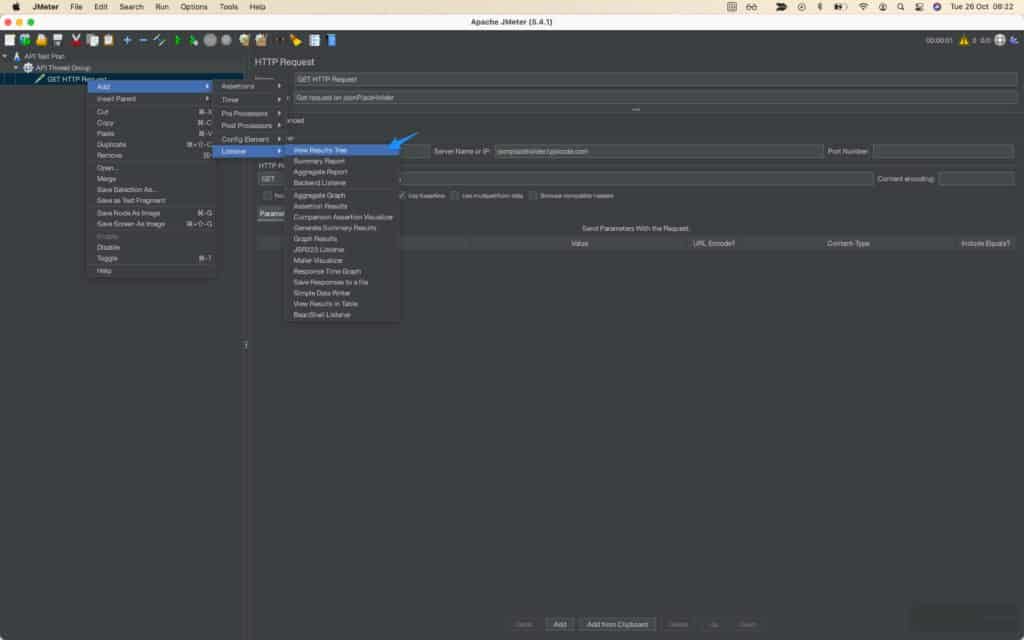Viewport: 1024px width, 640px height.
Task: Click the New test plan toolbar icon
Action: point(10,40)
